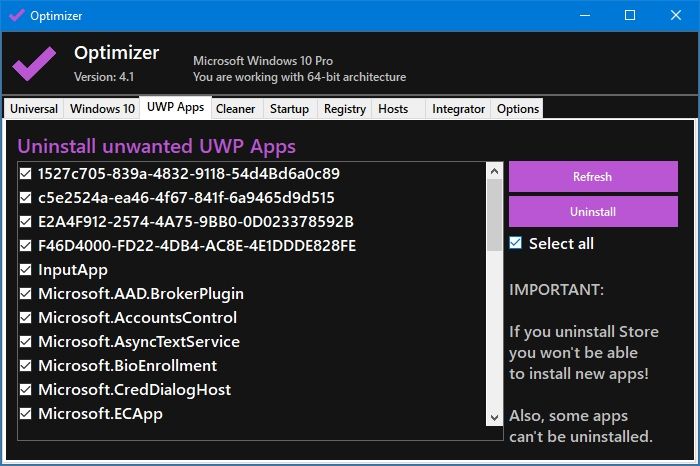Uncheck the Microsoft.AccountsControl checkbox

point(26,318)
